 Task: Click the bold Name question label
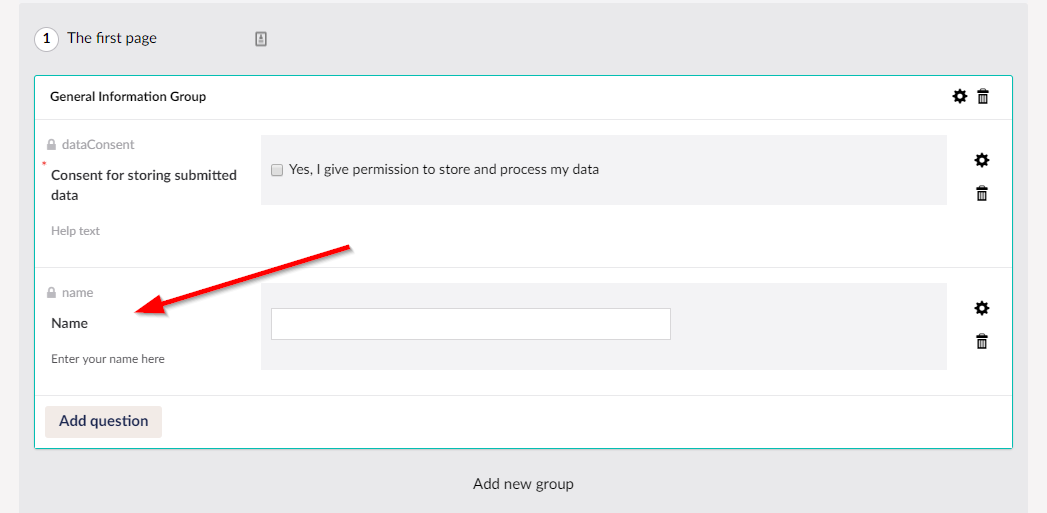point(70,323)
